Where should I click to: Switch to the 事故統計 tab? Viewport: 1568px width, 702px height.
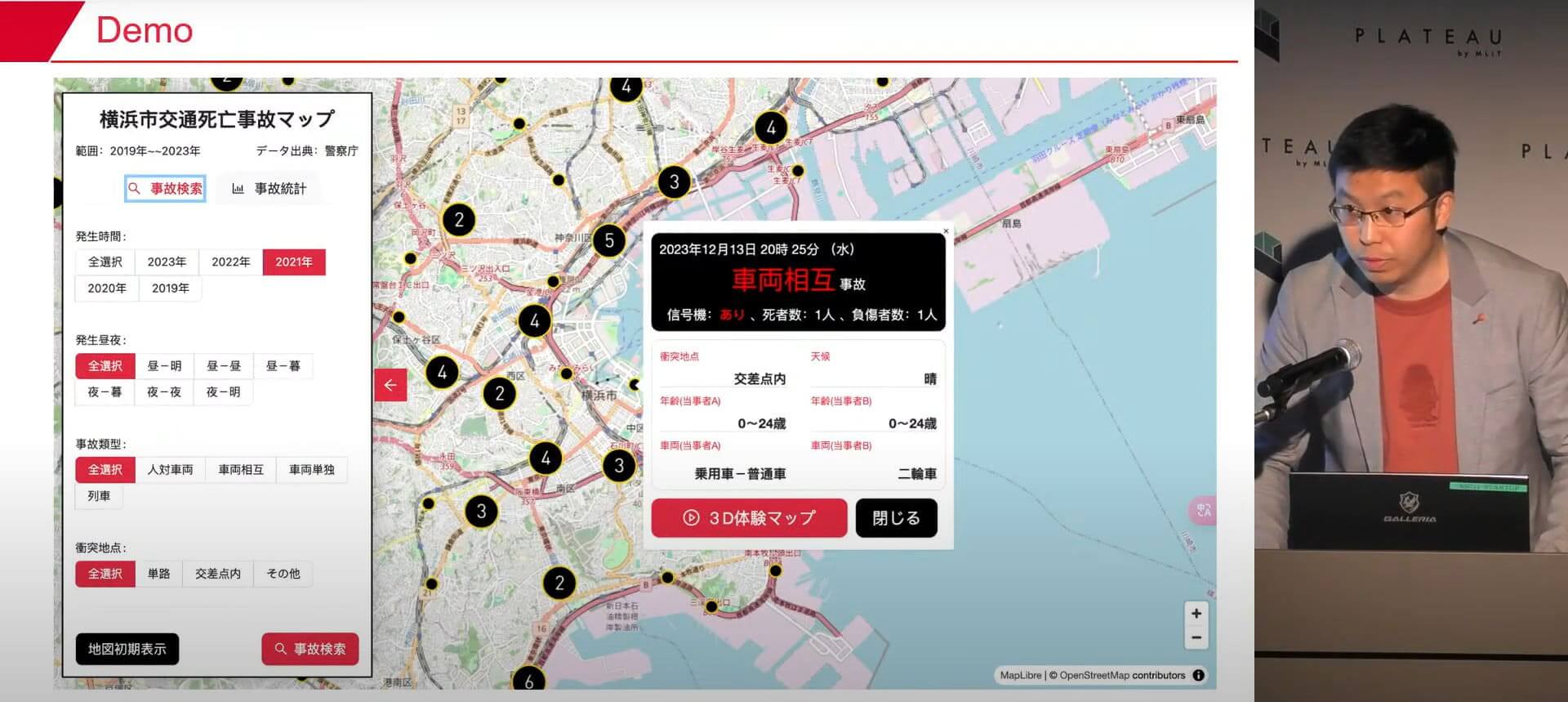click(x=269, y=189)
